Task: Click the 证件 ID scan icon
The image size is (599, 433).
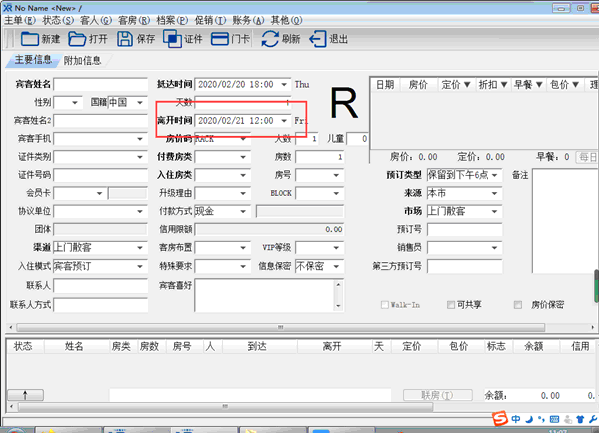Action: coord(172,39)
